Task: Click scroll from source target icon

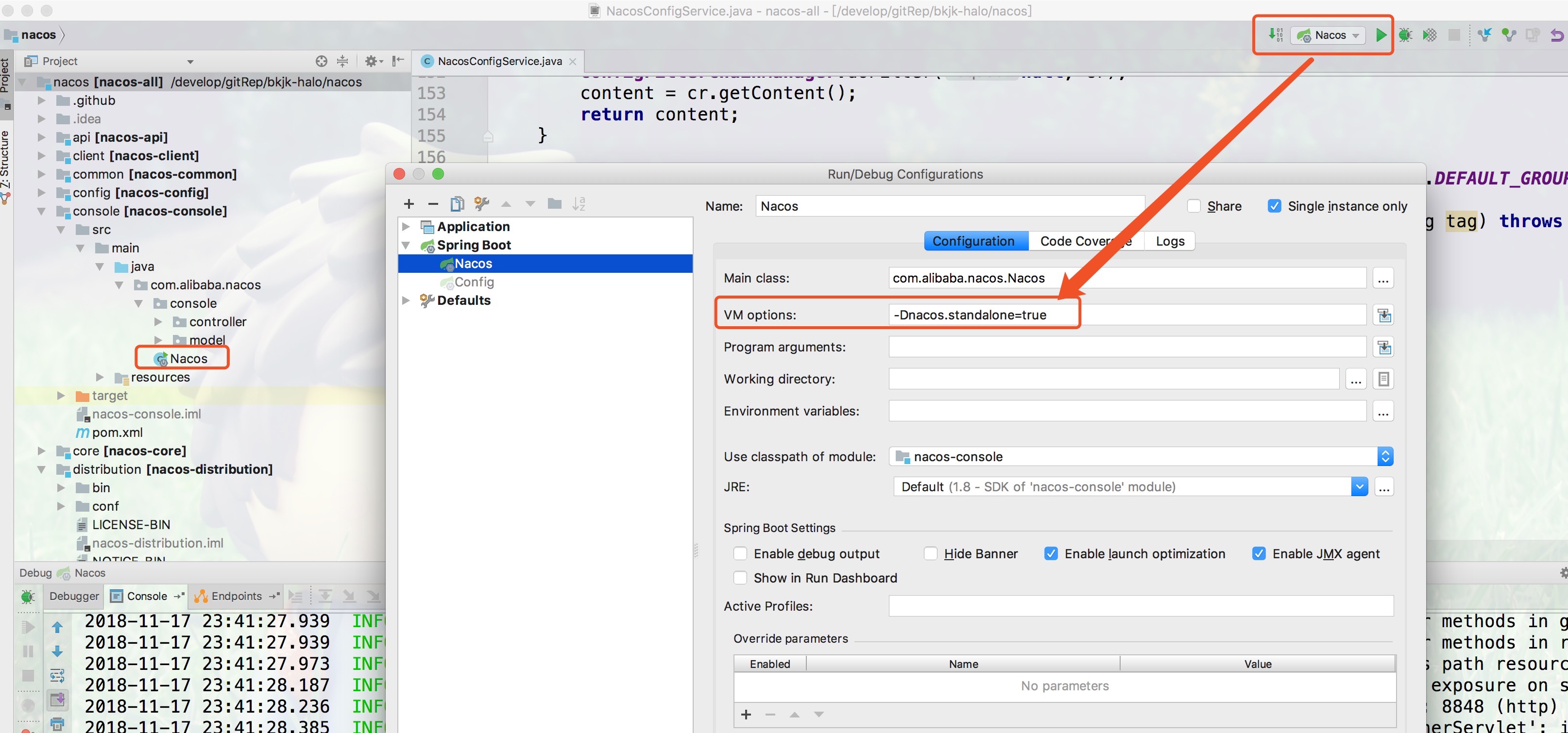Action: (x=322, y=61)
